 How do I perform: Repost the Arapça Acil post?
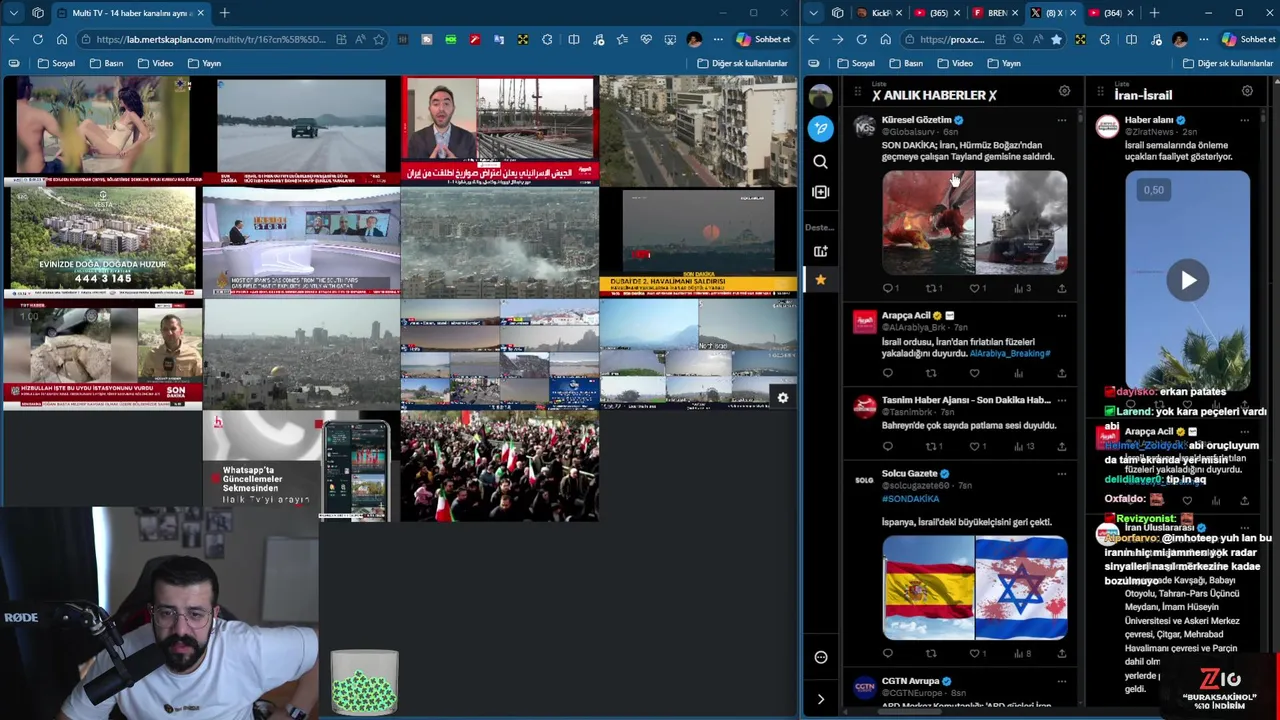pos(931,373)
